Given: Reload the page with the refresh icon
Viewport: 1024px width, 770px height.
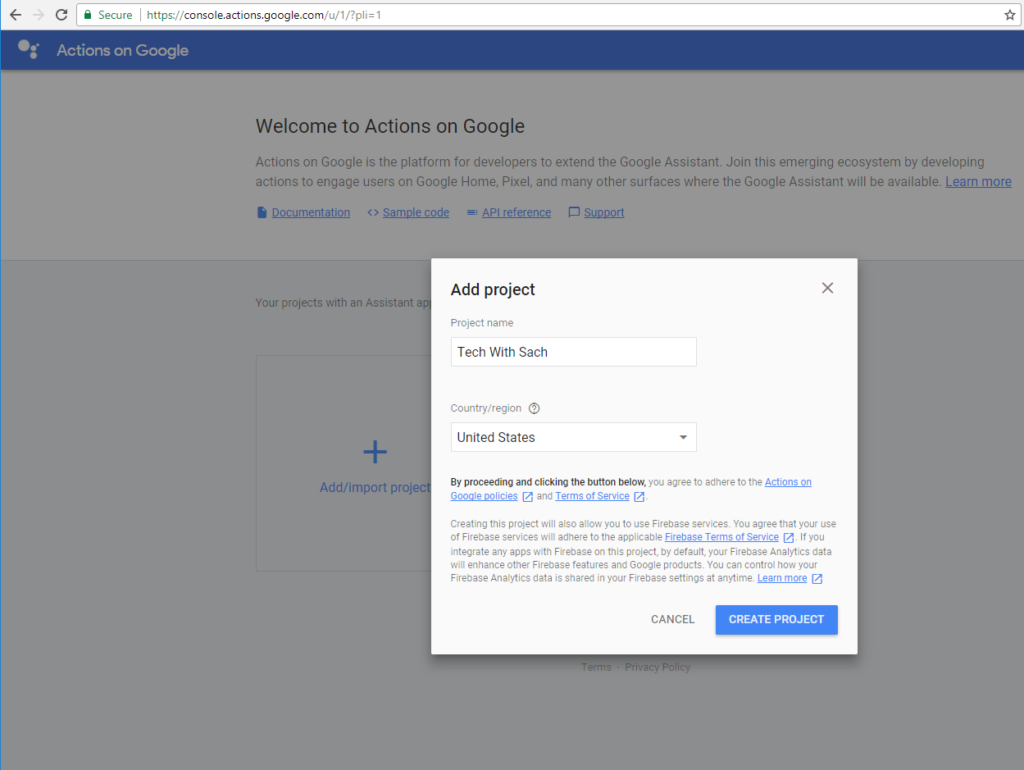Looking at the screenshot, I should [x=61, y=14].
